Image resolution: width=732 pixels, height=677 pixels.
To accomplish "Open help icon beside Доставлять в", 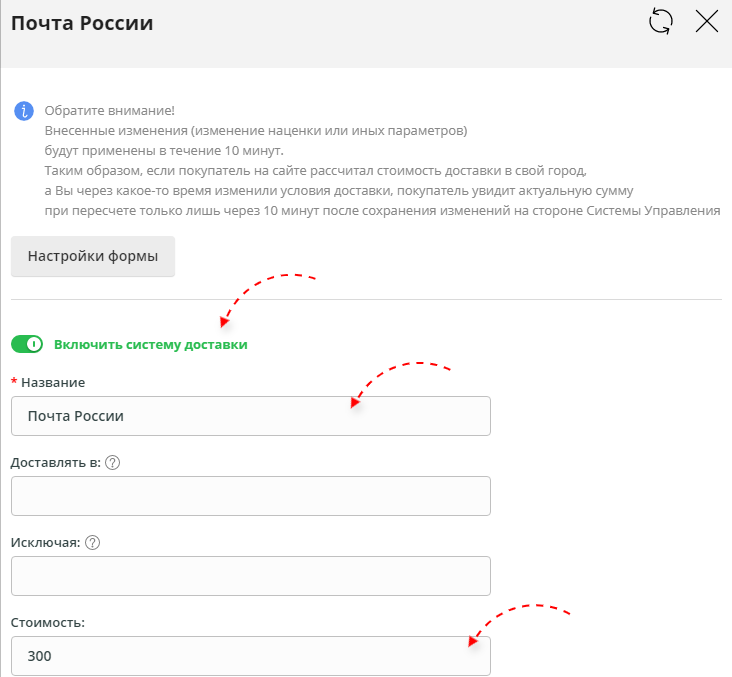I will pos(113,462).
